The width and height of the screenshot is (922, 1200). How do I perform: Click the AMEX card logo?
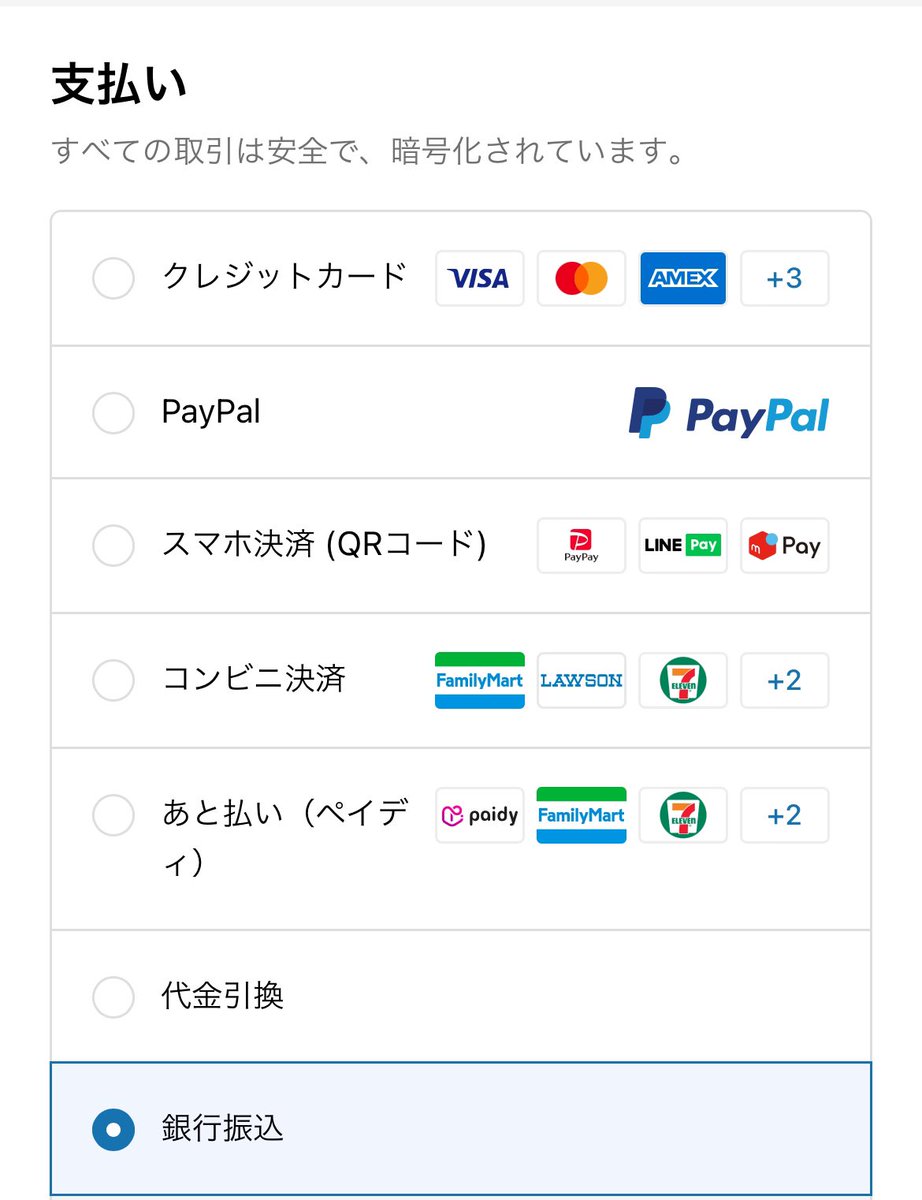pyautogui.click(x=683, y=278)
